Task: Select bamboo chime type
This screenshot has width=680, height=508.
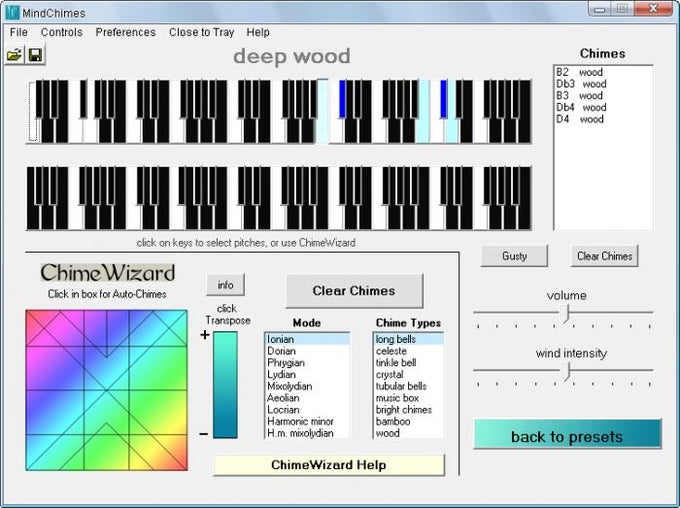Action: (408, 421)
